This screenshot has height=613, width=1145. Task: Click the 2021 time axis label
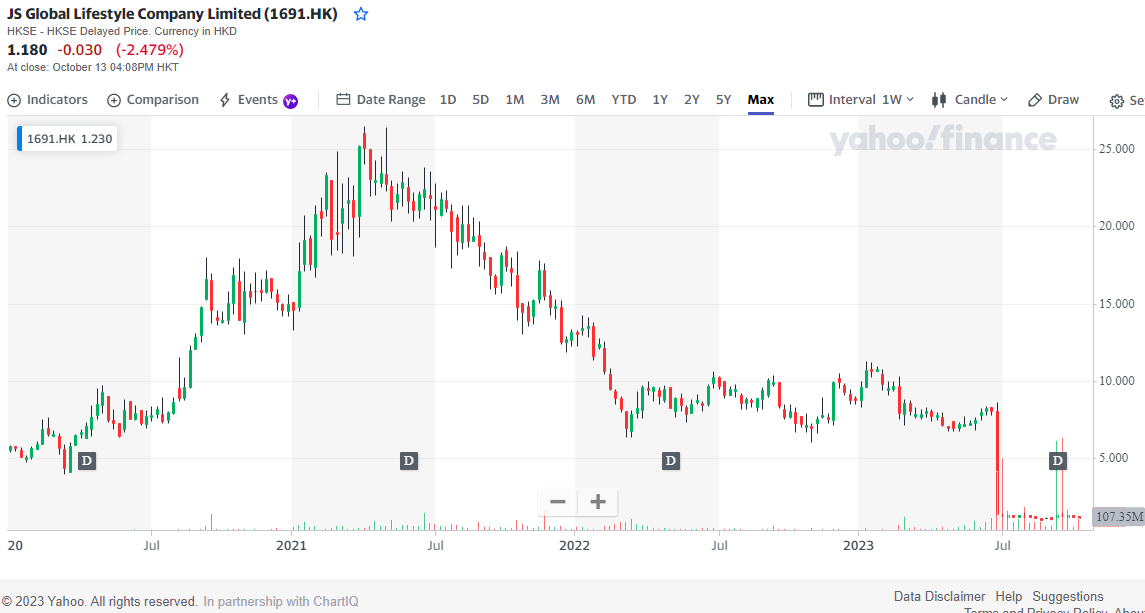tap(291, 544)
